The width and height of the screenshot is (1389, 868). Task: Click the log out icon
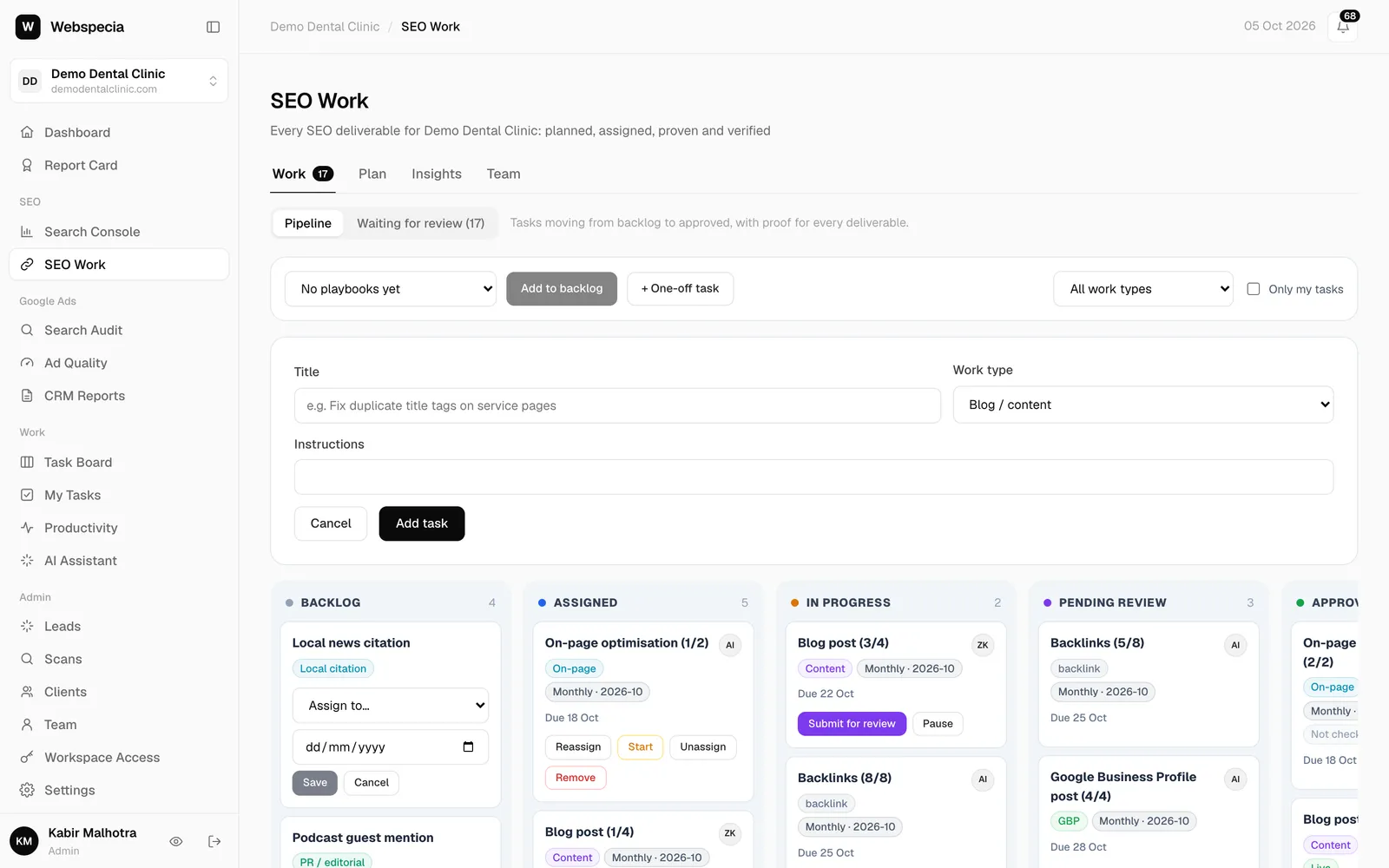pyautogui.click(x=214, y=841)
